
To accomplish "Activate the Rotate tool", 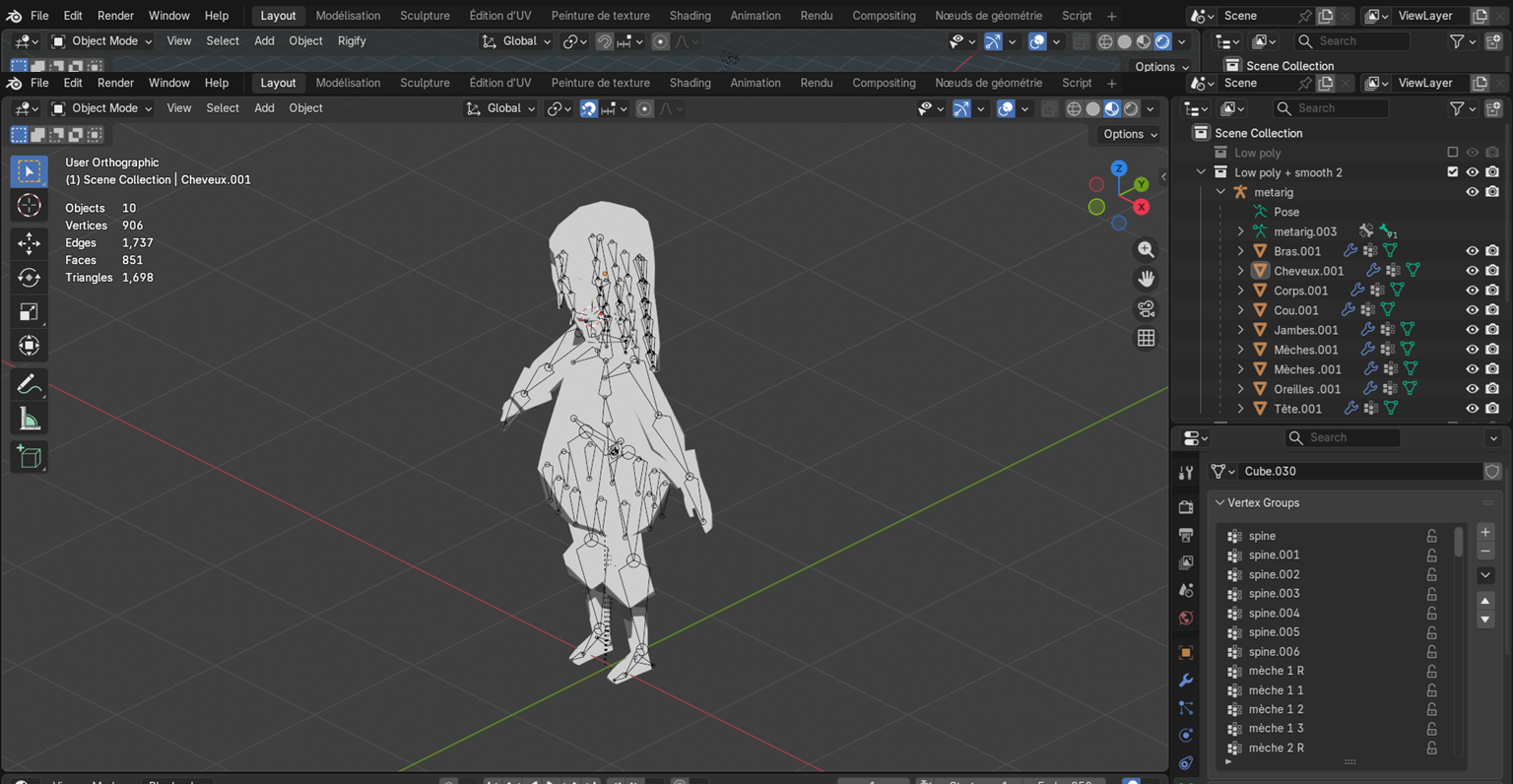I will (x=29, y=278).
